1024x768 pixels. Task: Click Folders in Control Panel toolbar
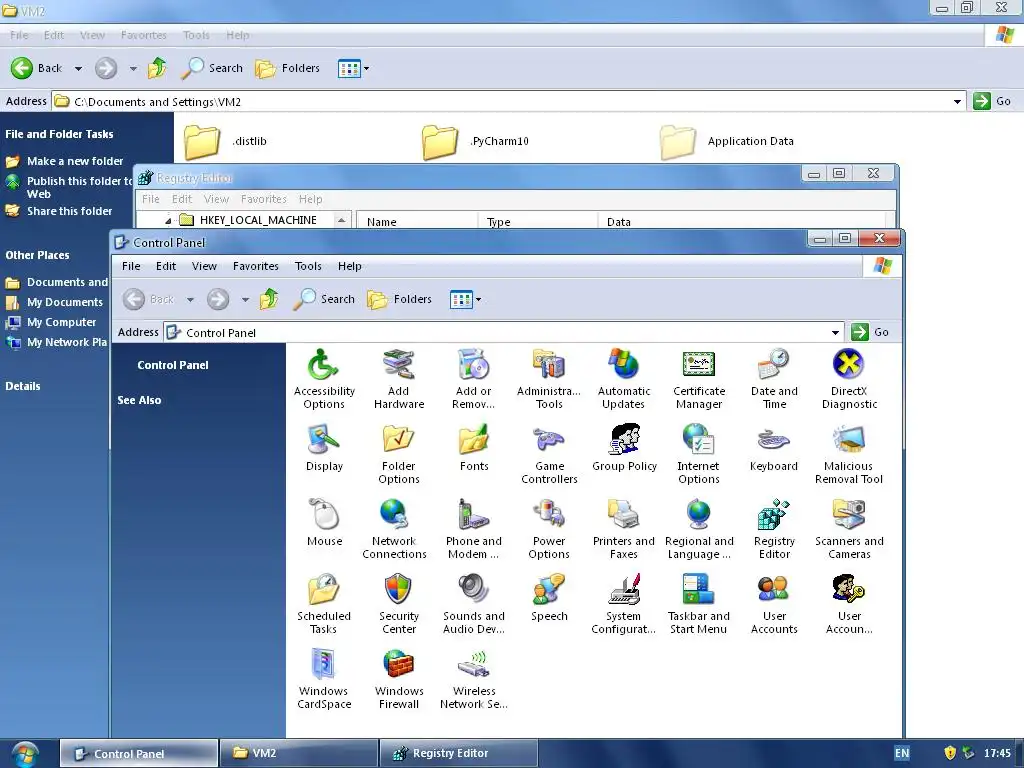400,299
